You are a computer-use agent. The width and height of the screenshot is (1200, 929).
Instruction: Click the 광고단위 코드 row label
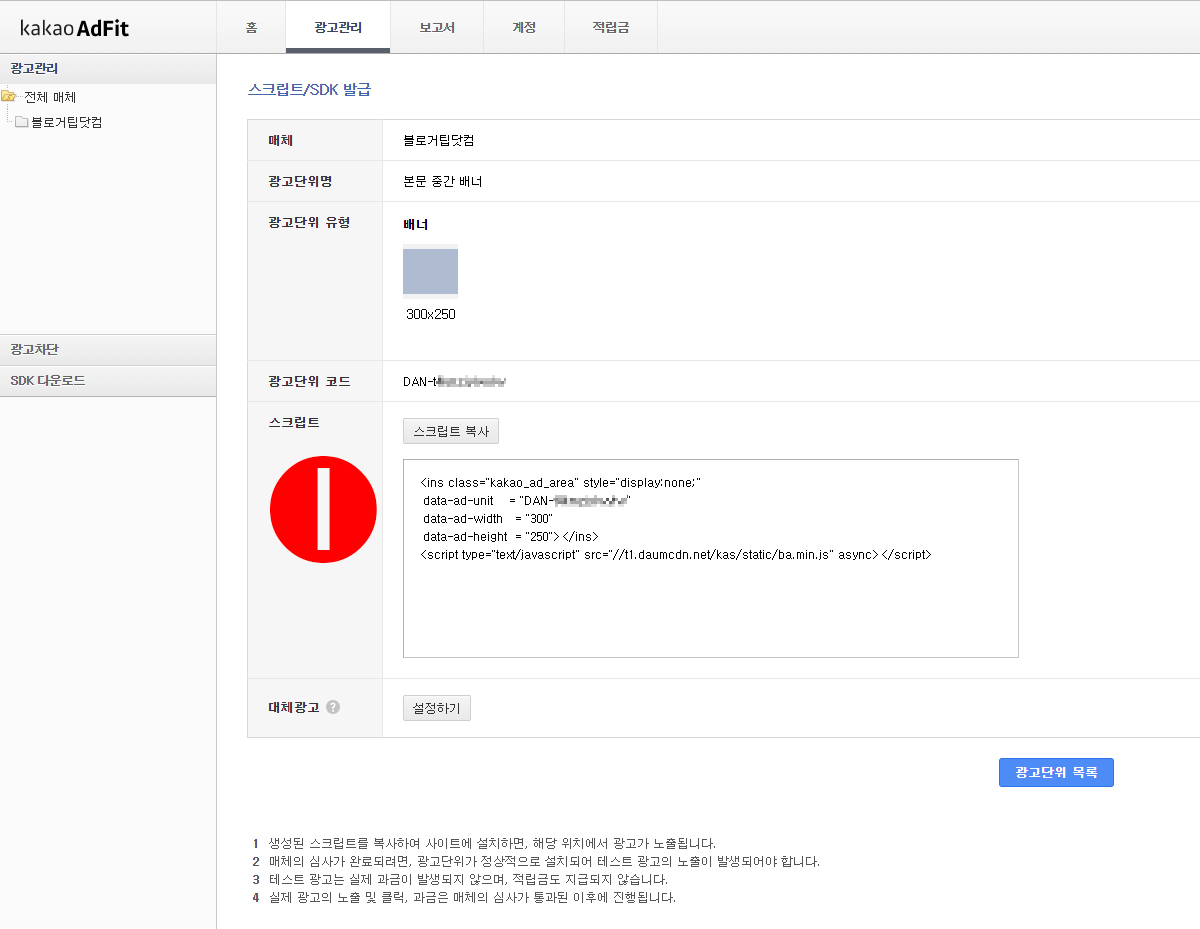309,381
